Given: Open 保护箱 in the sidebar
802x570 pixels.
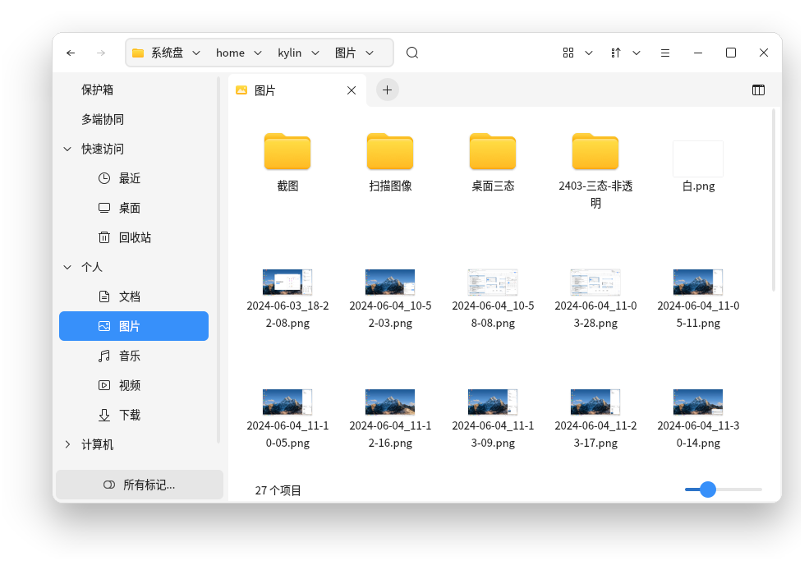Looking at the screenshot, I should click(98, 90).
